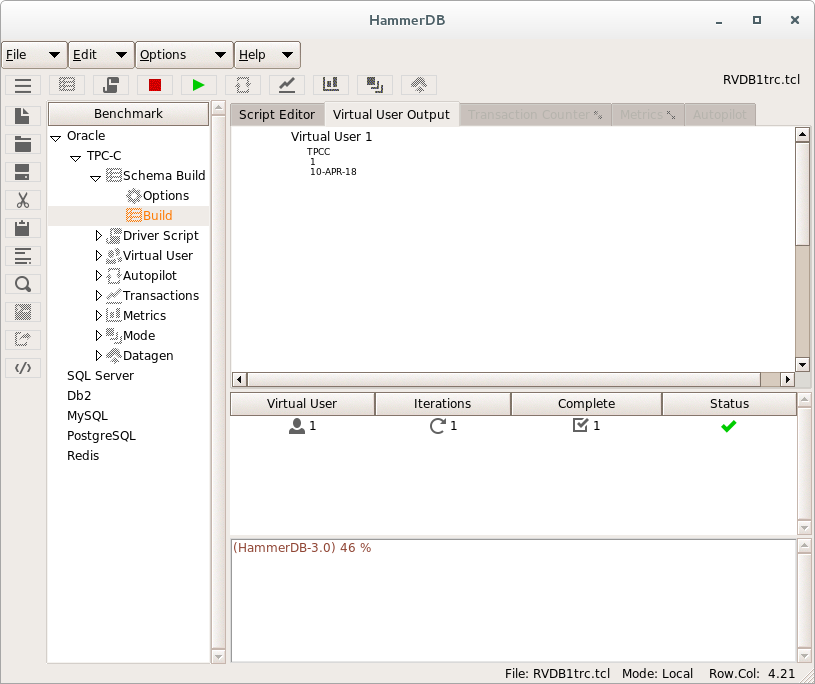The height and width of the screenshot is (684, 815).
Task: Click the Benchmark panel header button
Action: point(128,113)
